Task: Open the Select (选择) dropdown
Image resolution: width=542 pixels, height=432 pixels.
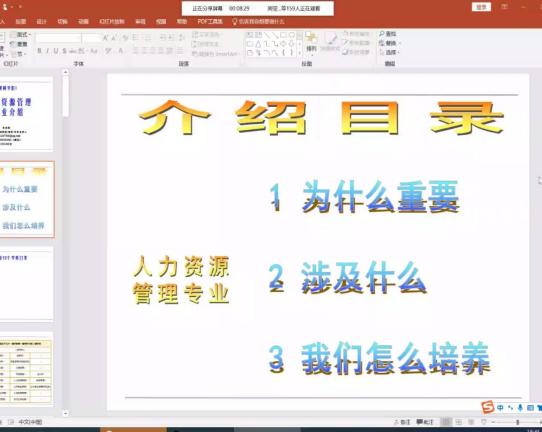Action: (390, 53)
